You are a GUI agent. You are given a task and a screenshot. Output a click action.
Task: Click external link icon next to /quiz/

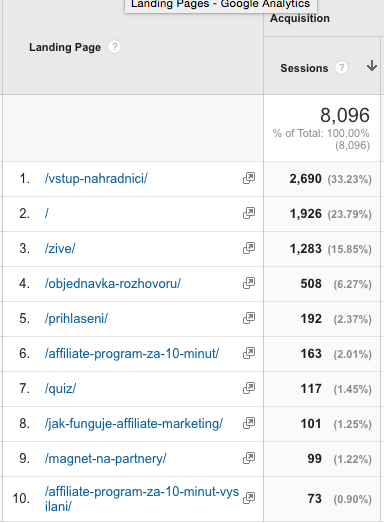click(x=249, y=388)
